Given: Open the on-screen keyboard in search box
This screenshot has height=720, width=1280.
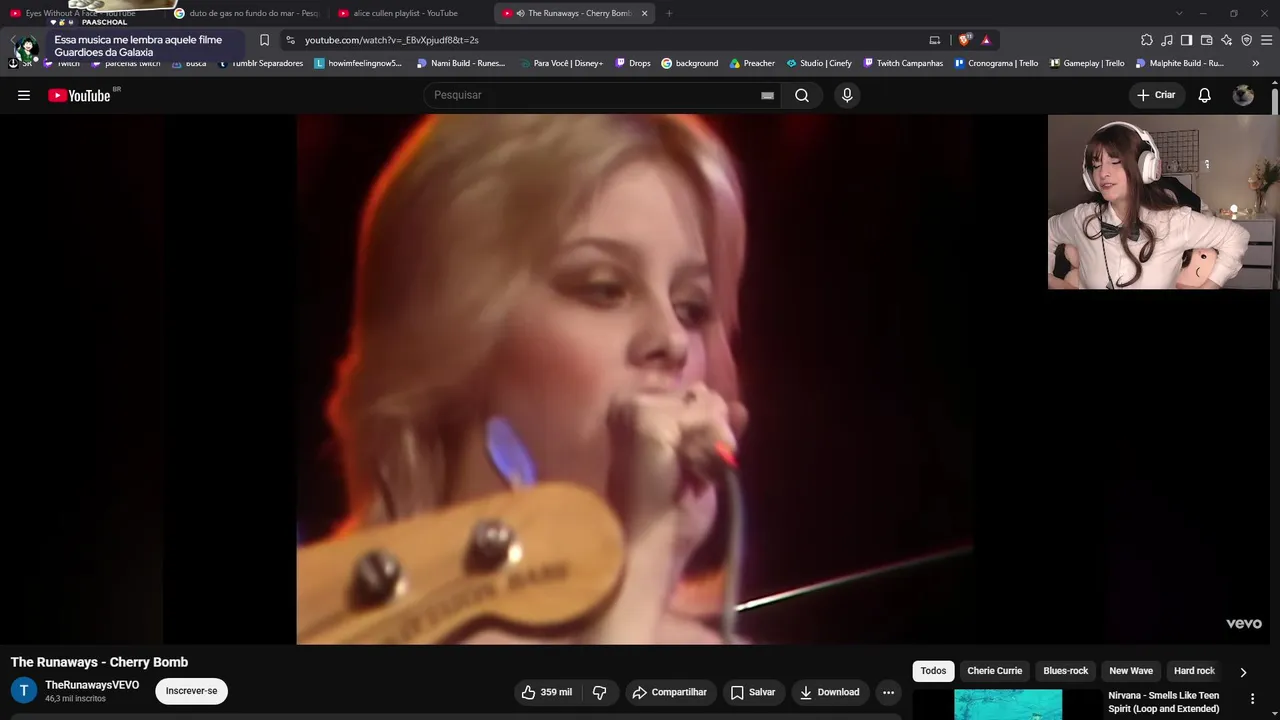Looking at the screenshot, I should click(767, 95).
